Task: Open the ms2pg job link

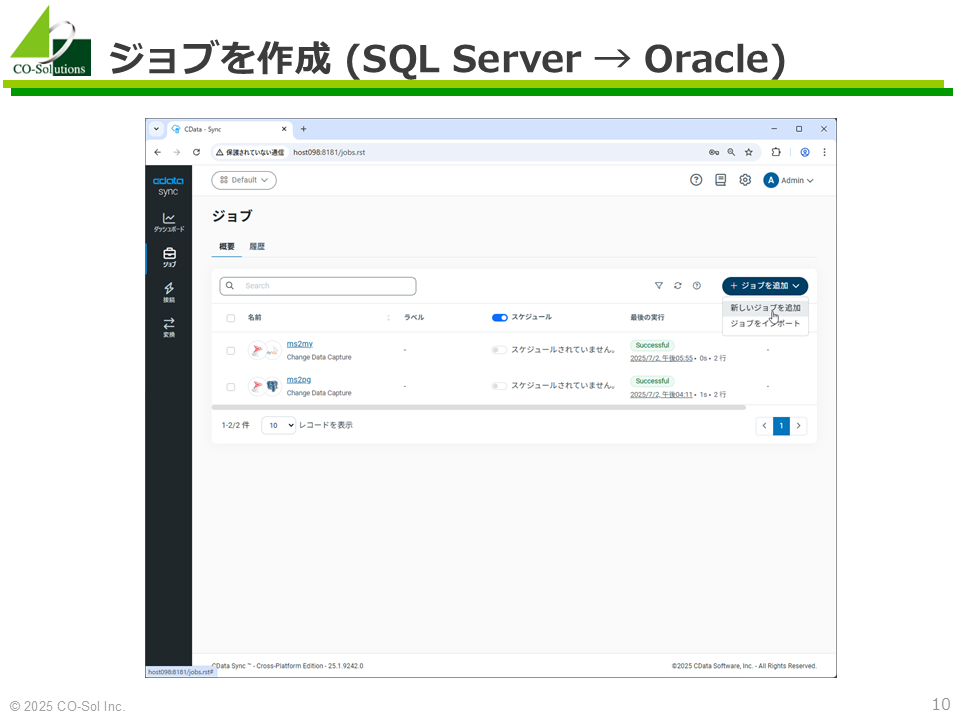Action: coord(299,380)
